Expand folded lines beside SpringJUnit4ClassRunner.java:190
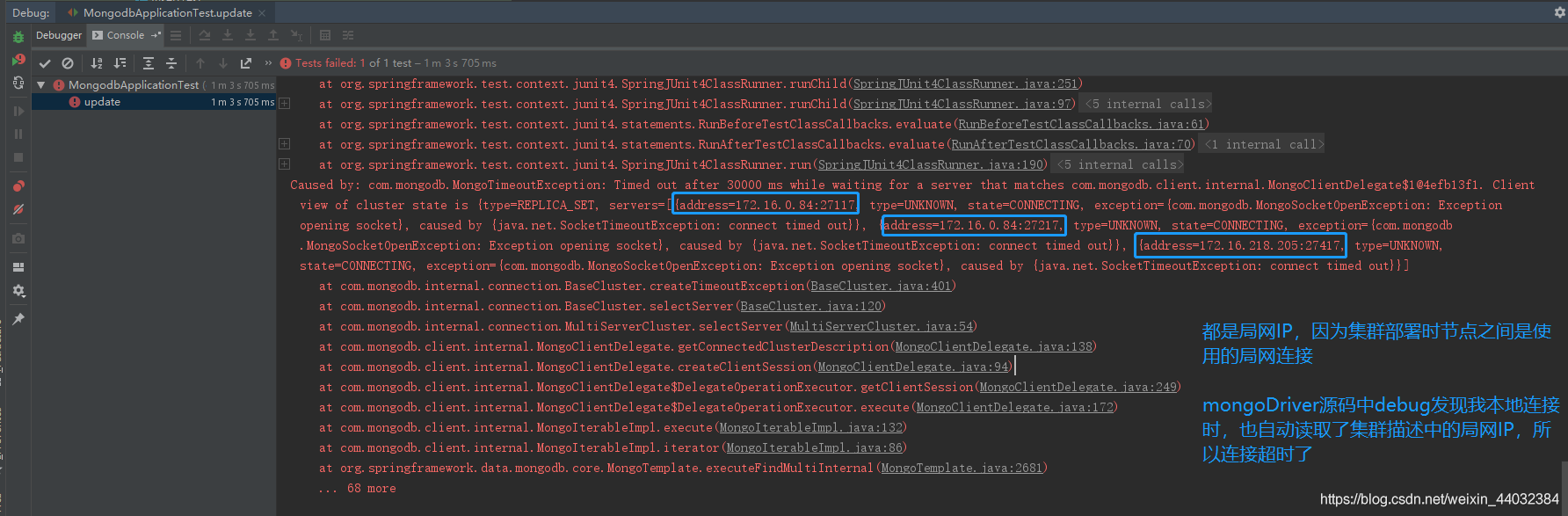 pos(284,164)
